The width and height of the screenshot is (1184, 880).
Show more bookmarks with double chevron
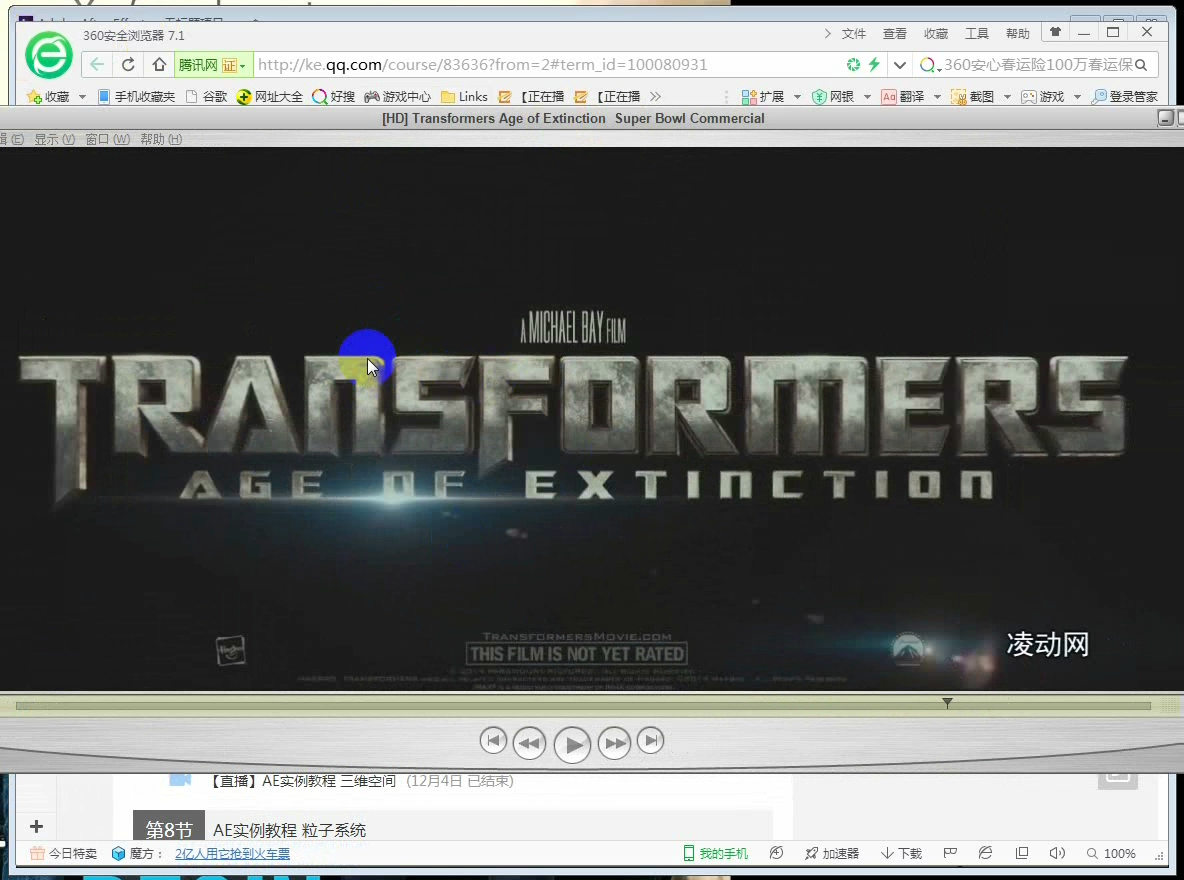pos(655,97)
